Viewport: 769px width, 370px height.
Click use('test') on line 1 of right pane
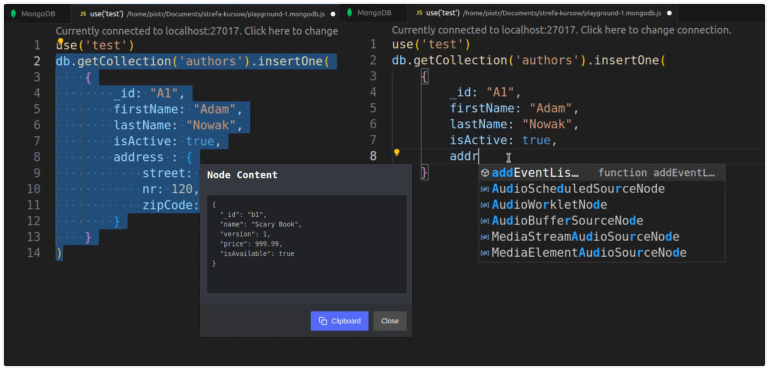[431, 45]
